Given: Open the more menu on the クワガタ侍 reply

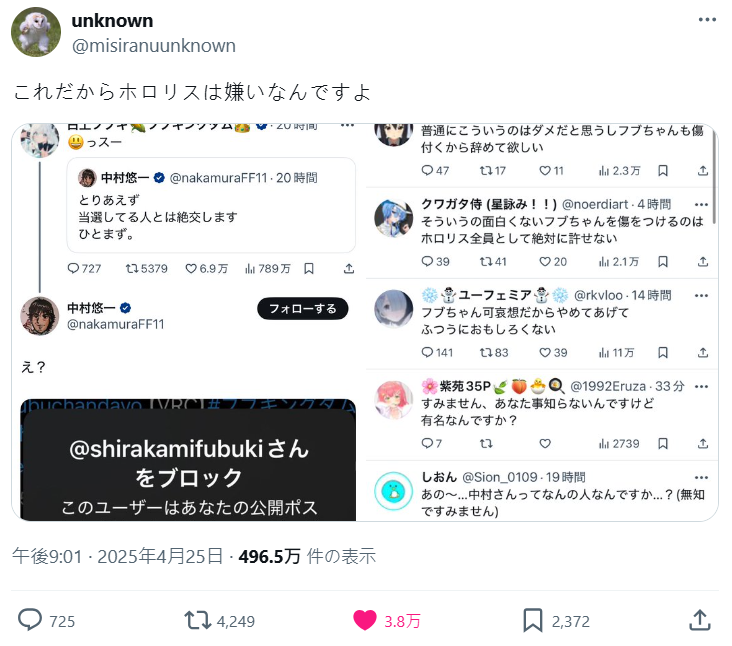Looking at the screenshot, I should click(701, 204).
